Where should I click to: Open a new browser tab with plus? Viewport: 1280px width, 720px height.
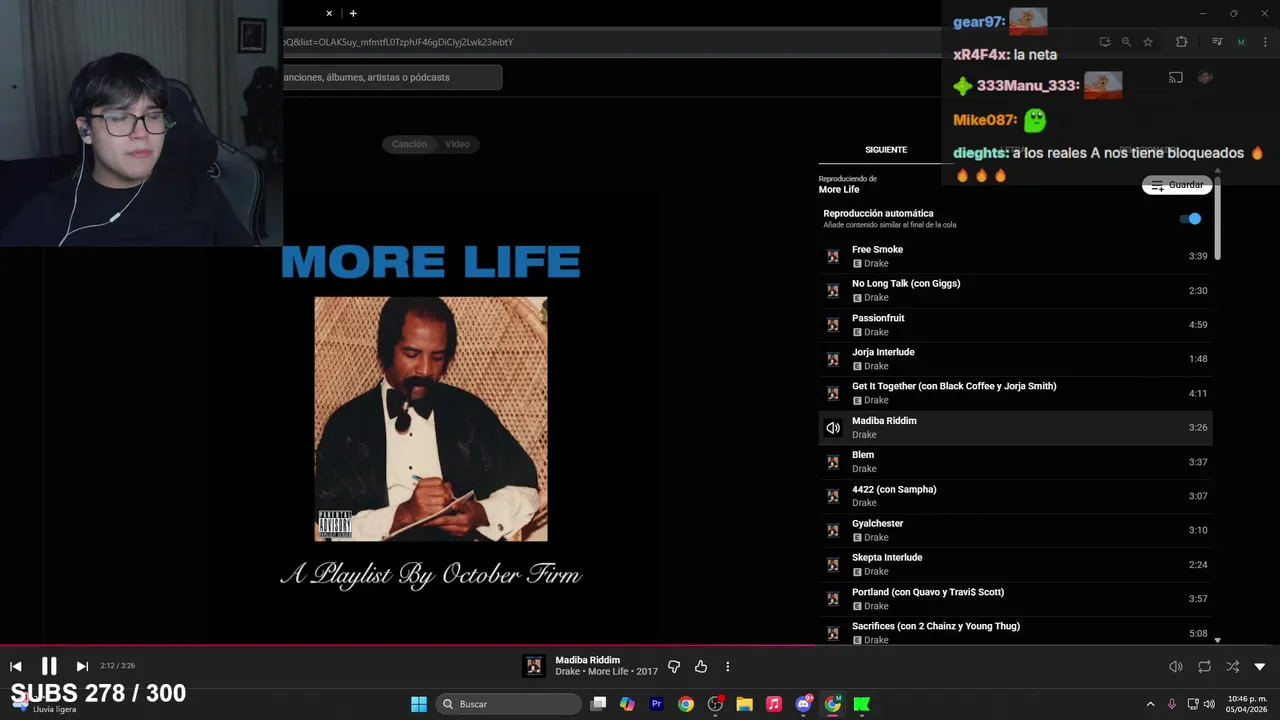point(353,13)
